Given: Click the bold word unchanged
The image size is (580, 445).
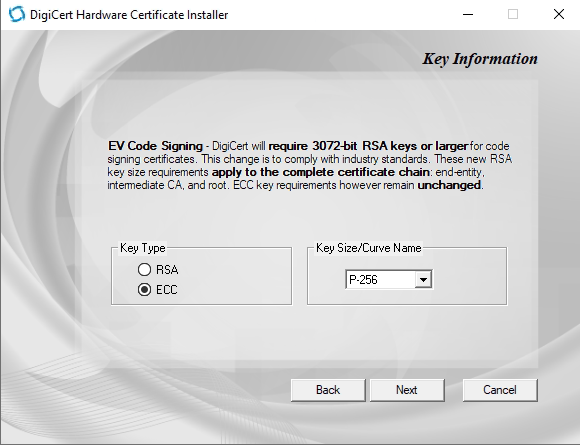Looking at the screenshot, I should (449, 185).
